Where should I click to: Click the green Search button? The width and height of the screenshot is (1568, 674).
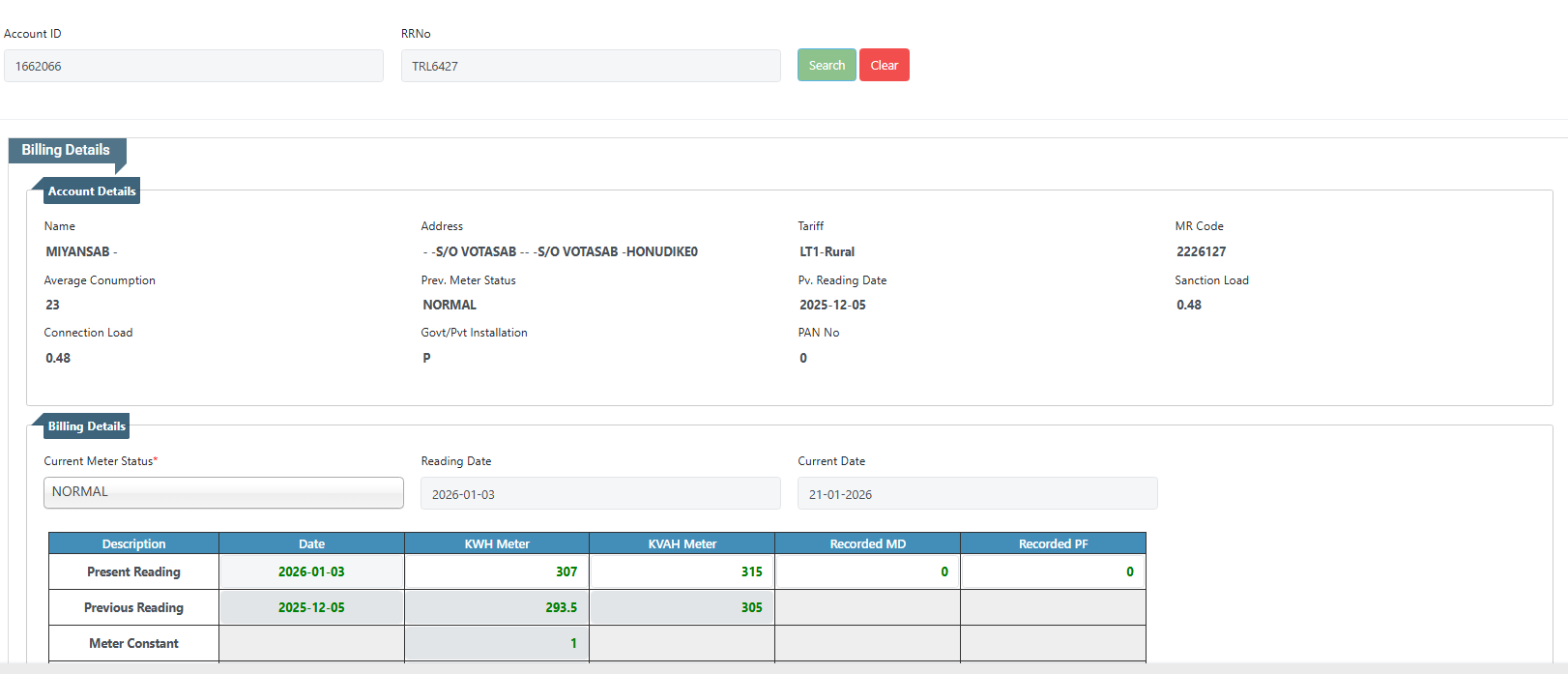(826, 65)
